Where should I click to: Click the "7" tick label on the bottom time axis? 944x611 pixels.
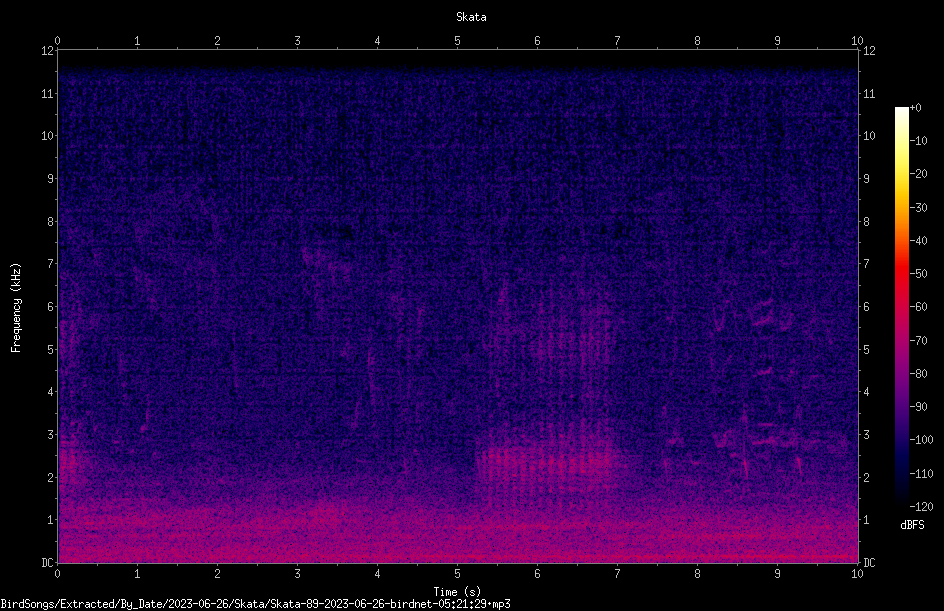[x=617, y=574]
